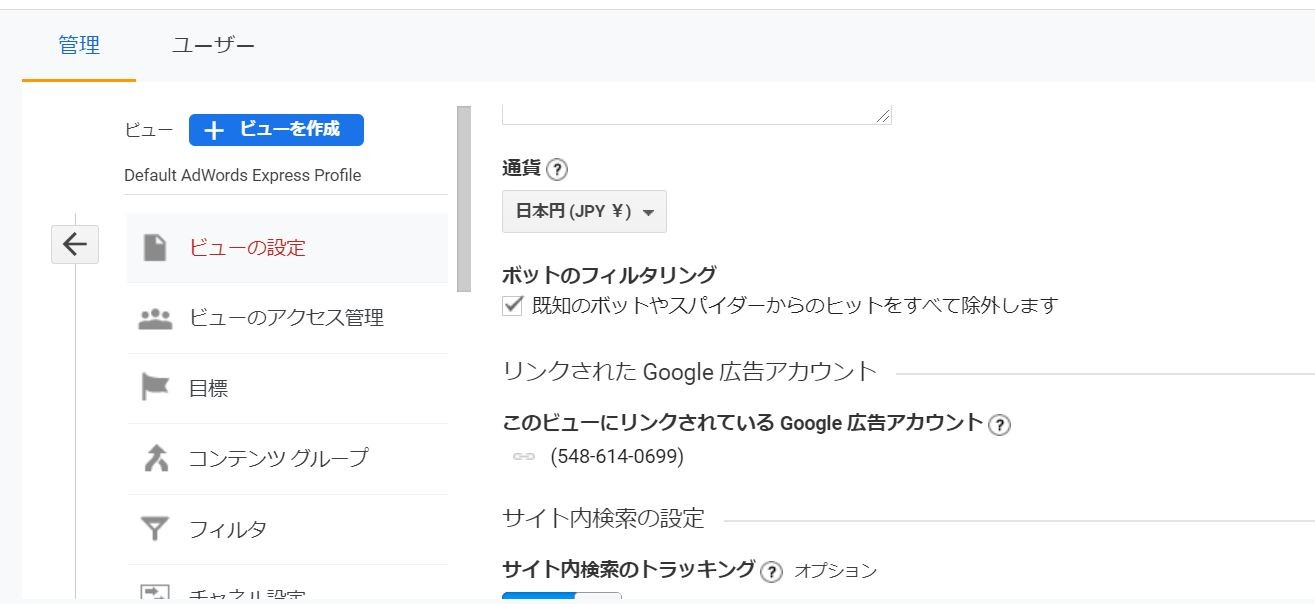The height and width of the screenshot is (604, 1315).
Task: Click help icon next to 通貨
Action: (x=558, y=169)
